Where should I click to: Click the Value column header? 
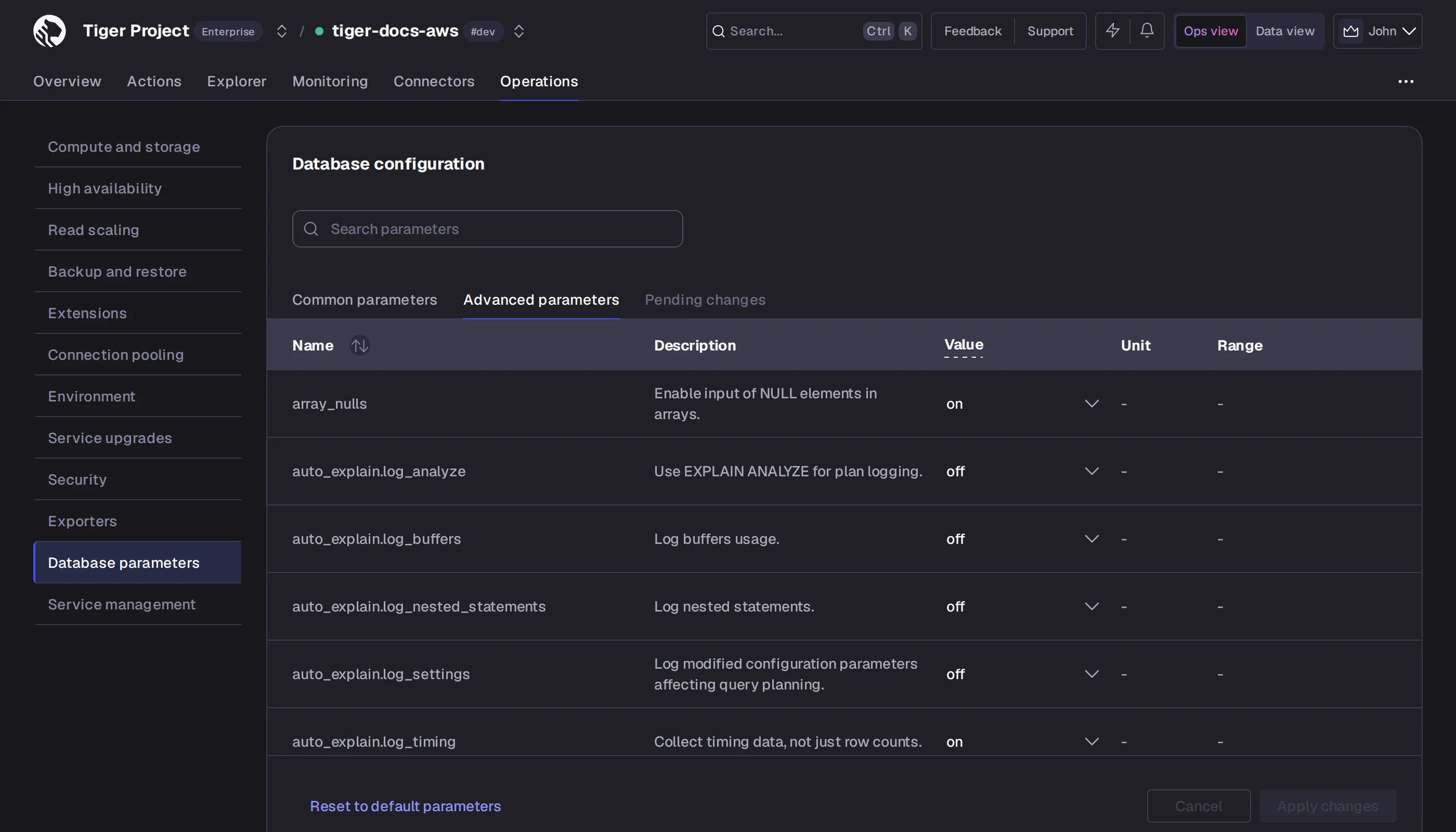point(964,345)
